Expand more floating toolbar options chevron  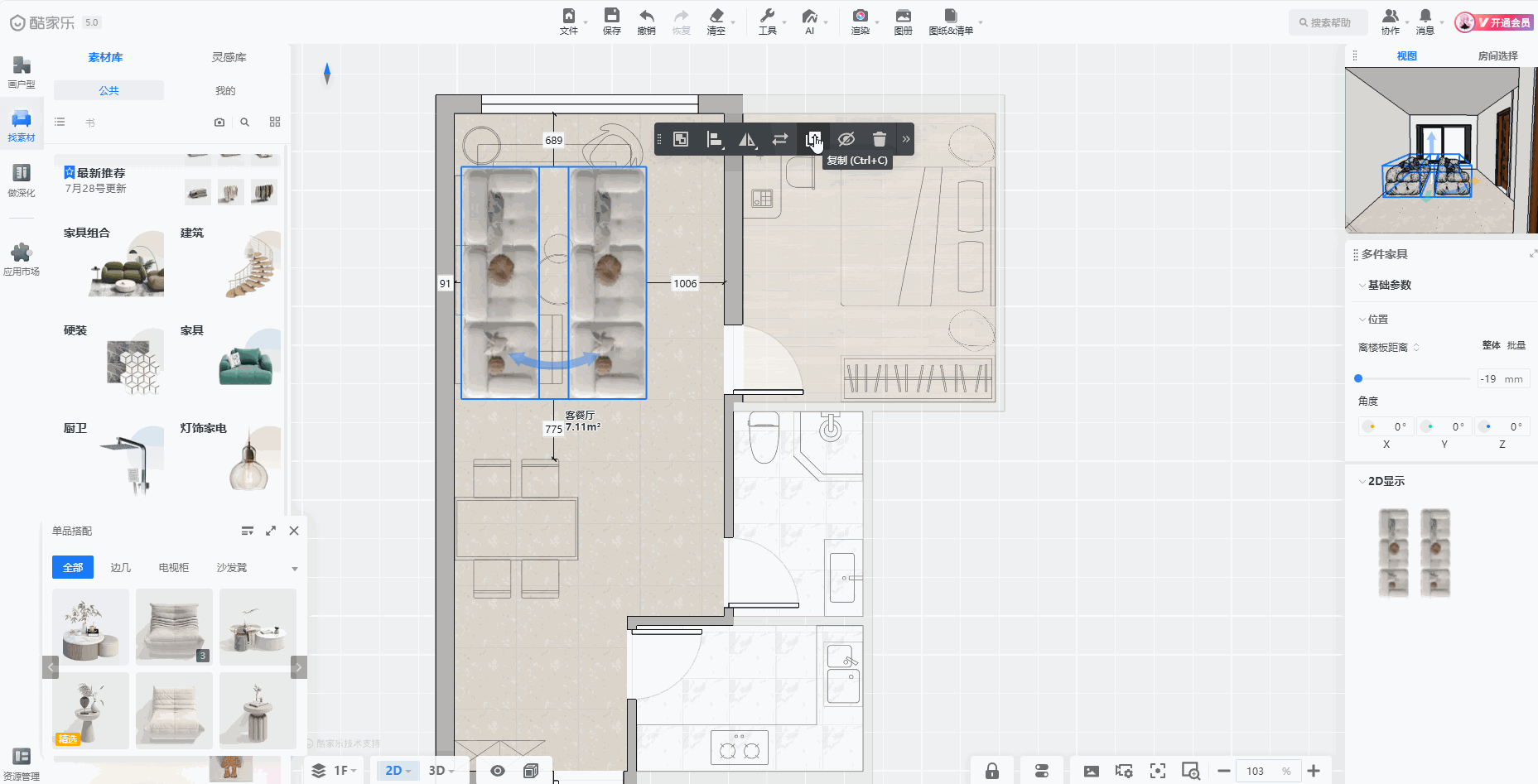tap(906, 139)
